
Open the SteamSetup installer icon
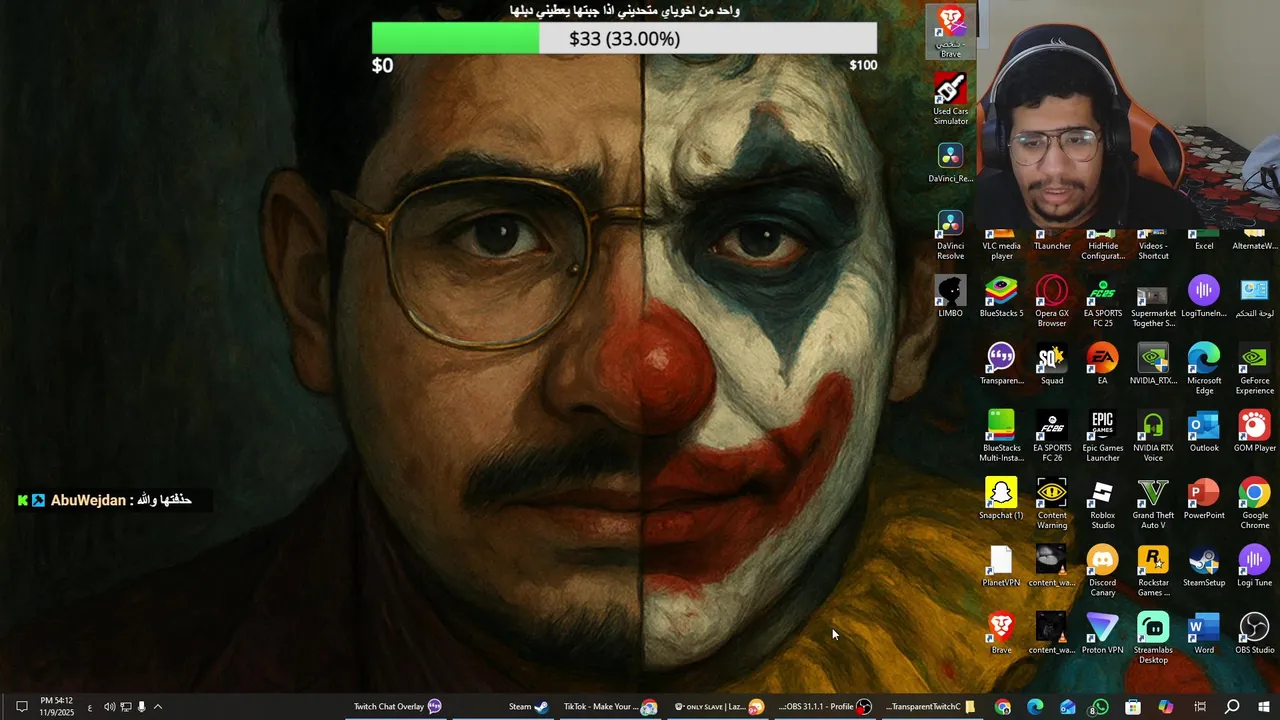(1204, 566)
